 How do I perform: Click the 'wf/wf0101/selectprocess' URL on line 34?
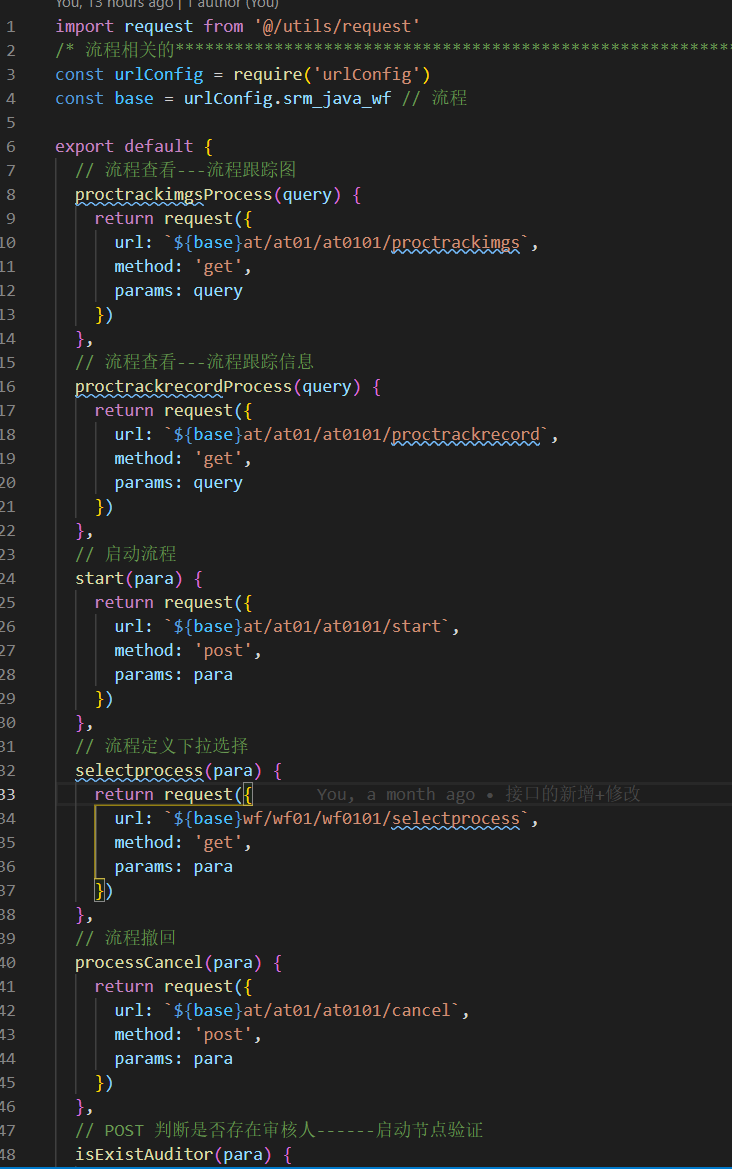click(x=382, y=819)
